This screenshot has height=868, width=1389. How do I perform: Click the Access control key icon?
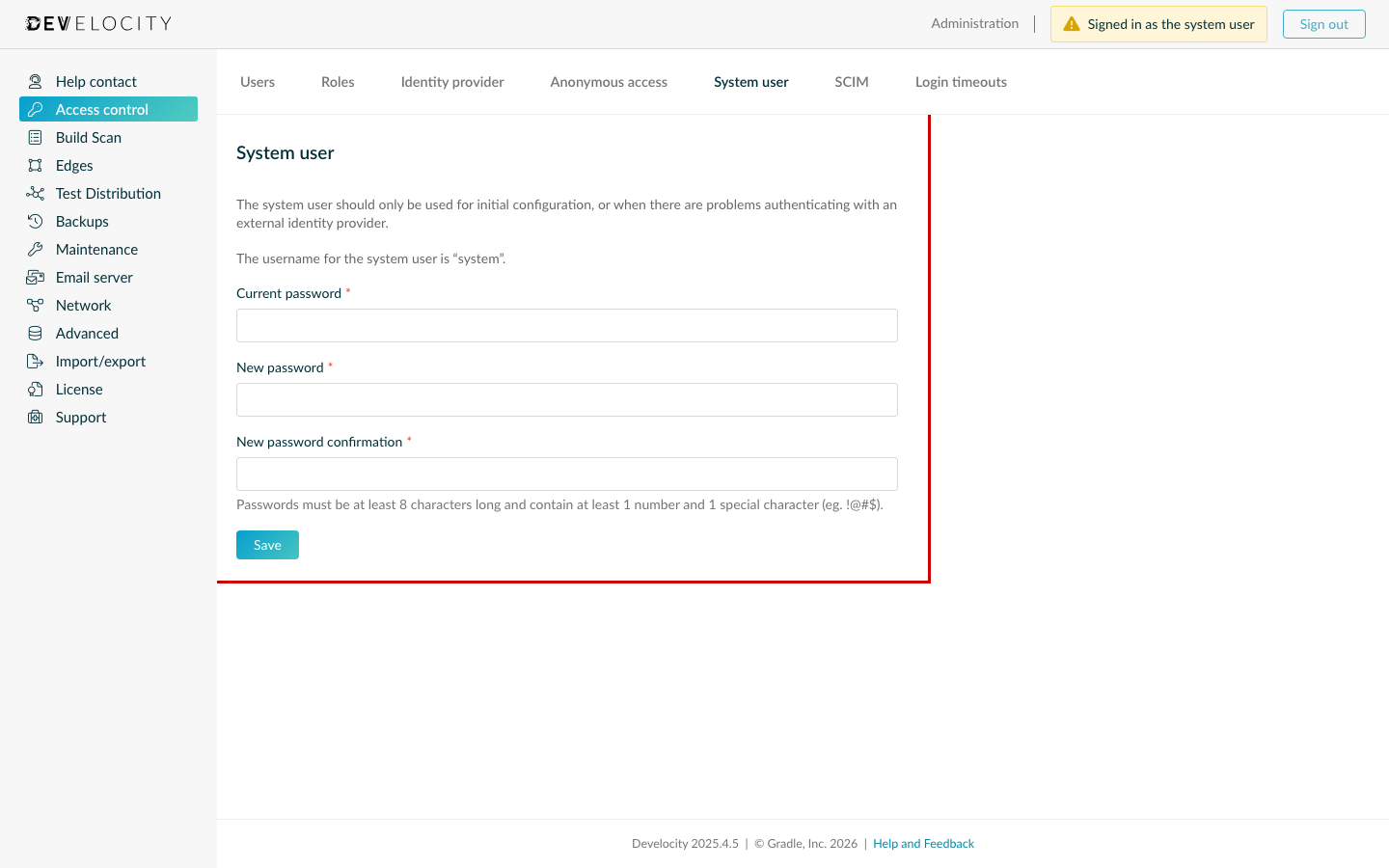click(35, 109)
